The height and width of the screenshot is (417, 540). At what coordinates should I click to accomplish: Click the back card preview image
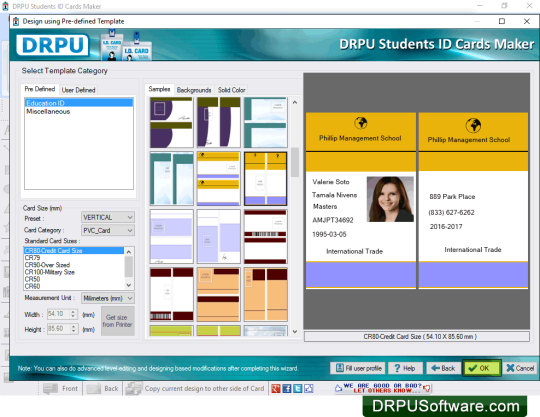click(473, 200)
